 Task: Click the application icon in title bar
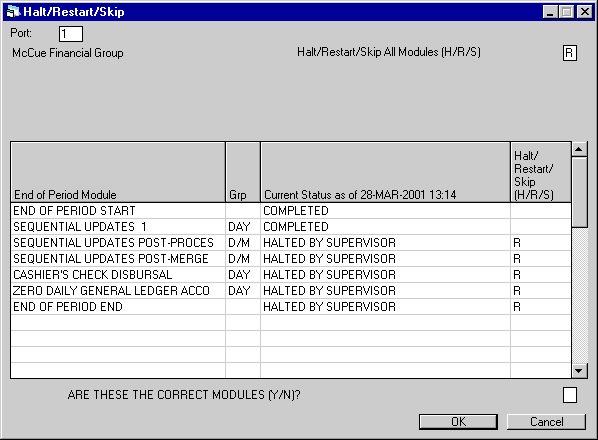click(13, 11)
